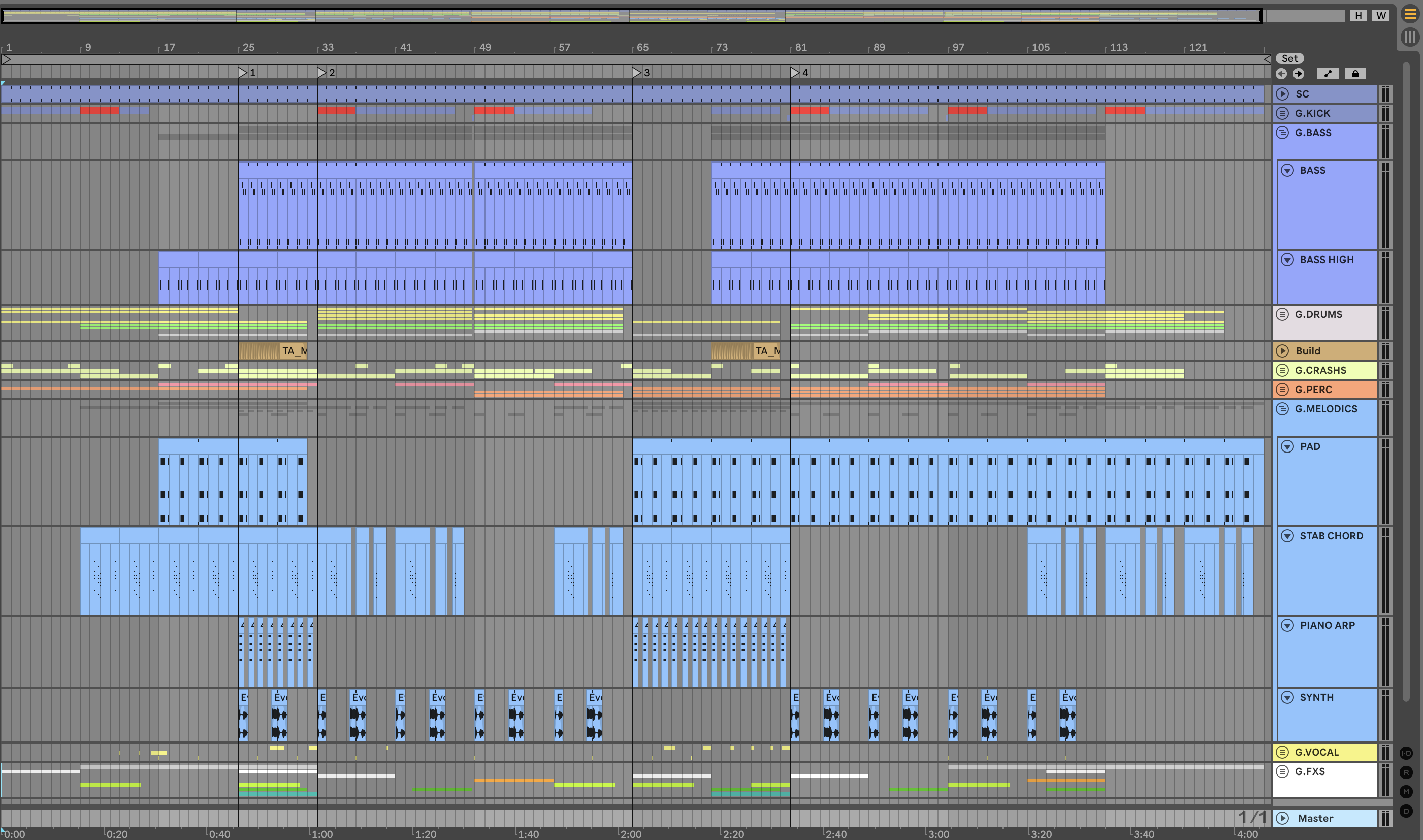Switch to Session view vertical-bars icon
This screenshot has width=1423, height=840.
click(1409, 38)
